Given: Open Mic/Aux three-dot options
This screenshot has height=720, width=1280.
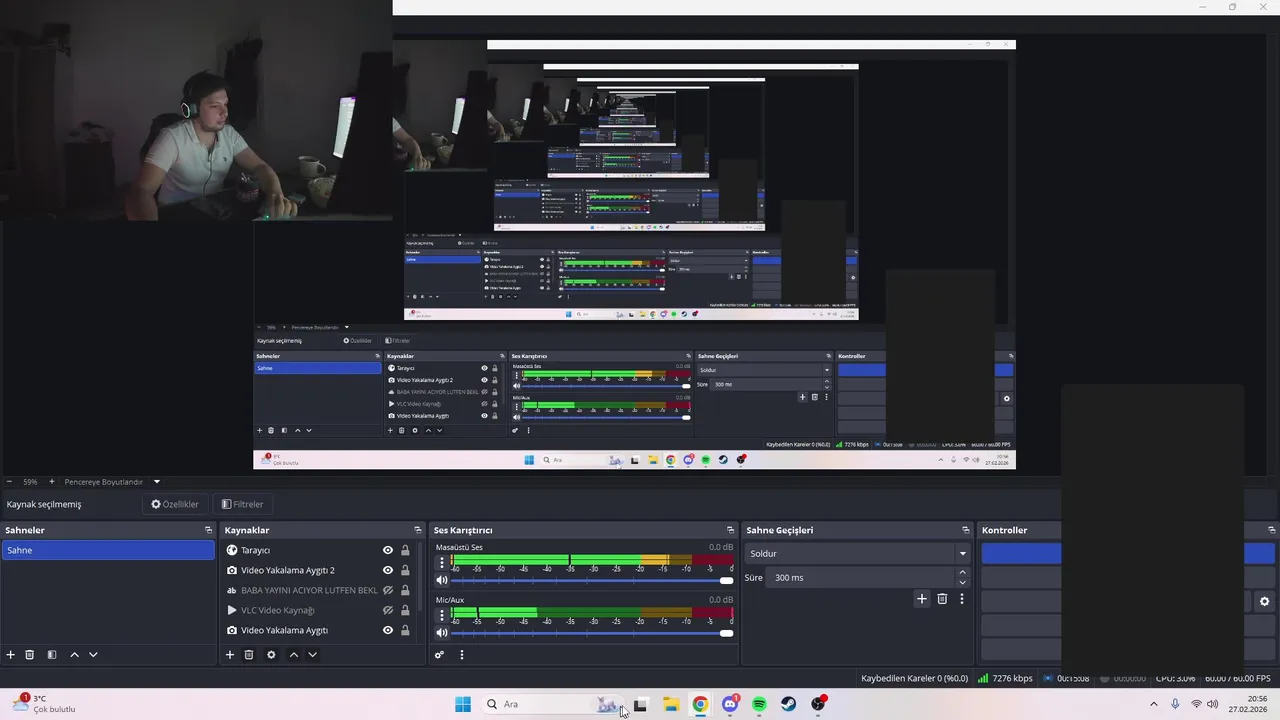Looking at the screenshot, I should 442,615.
